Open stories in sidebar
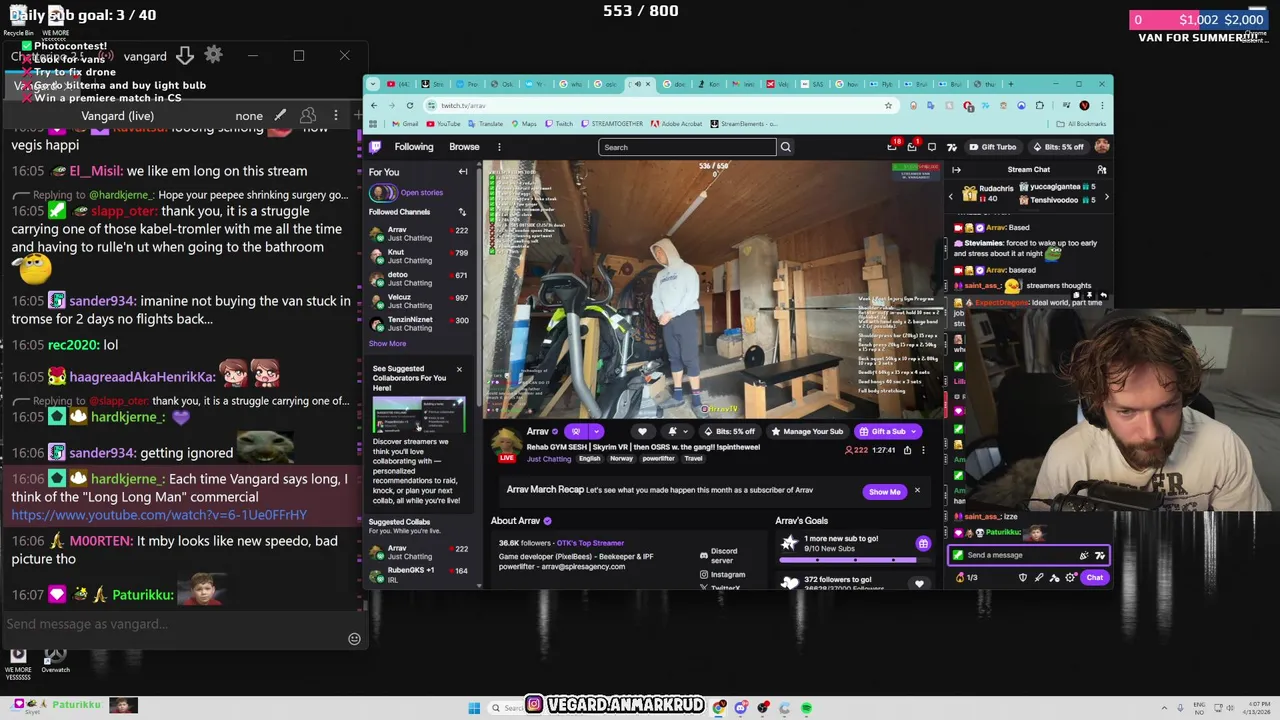 pyautogui.click(x=408, y=192)
